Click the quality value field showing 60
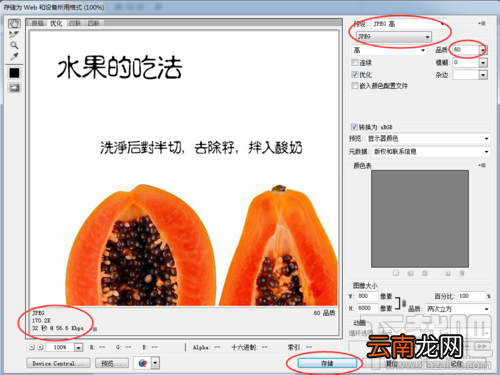 coord(465,50)
